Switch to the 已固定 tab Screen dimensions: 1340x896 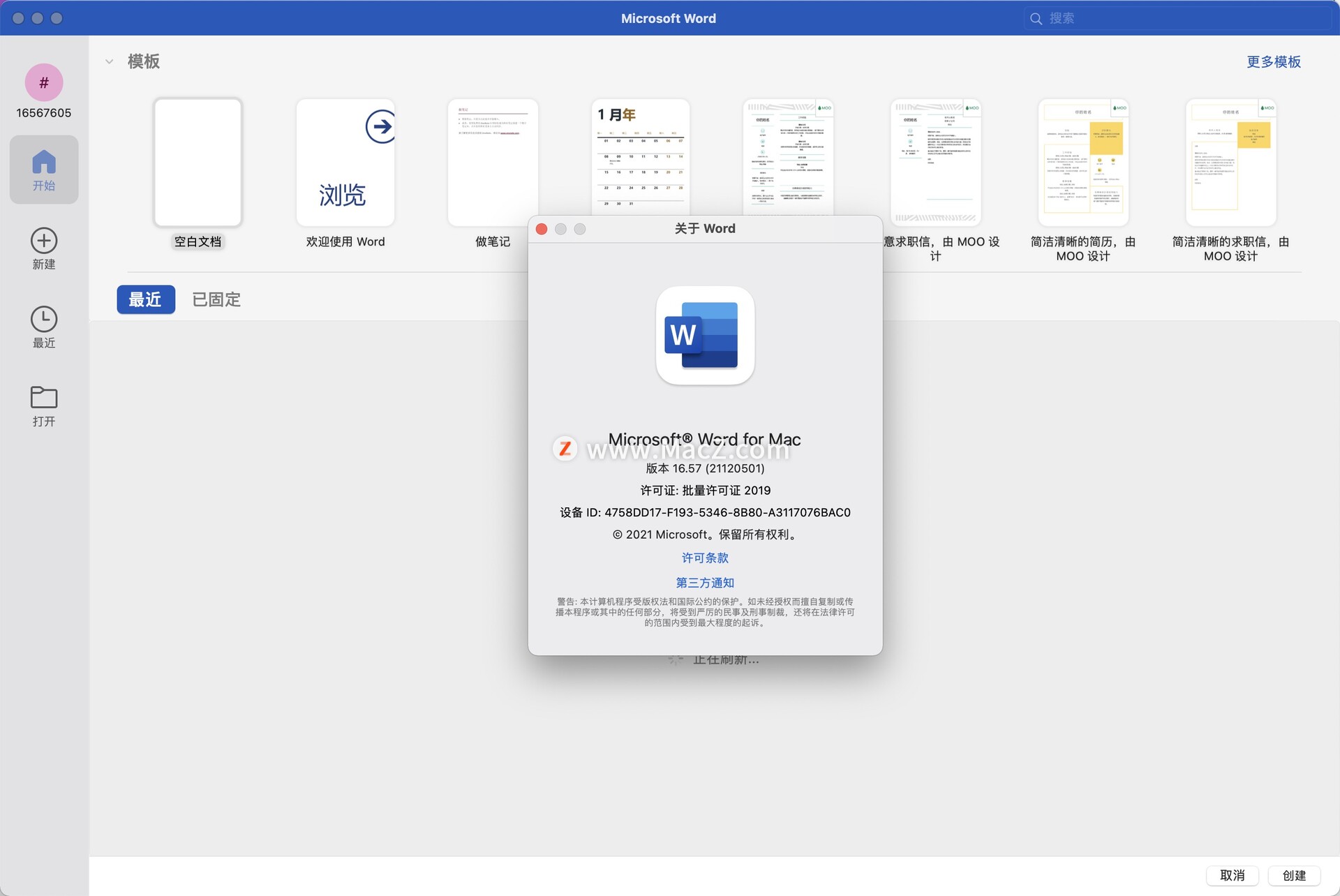coord(216,299)
